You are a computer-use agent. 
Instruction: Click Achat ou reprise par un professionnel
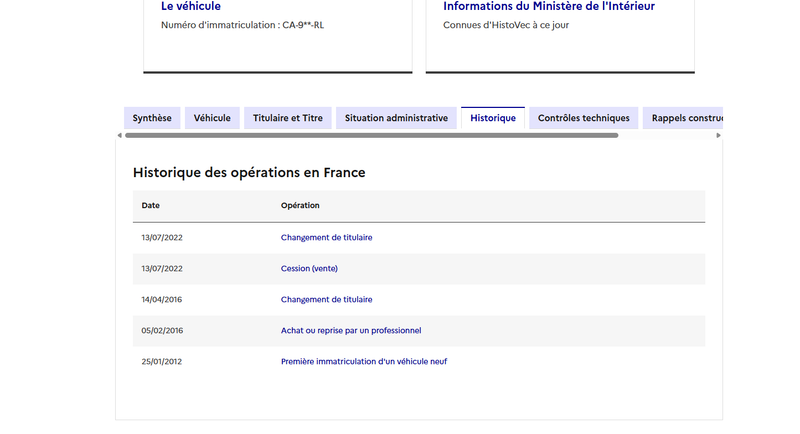[x=351, y=330]
